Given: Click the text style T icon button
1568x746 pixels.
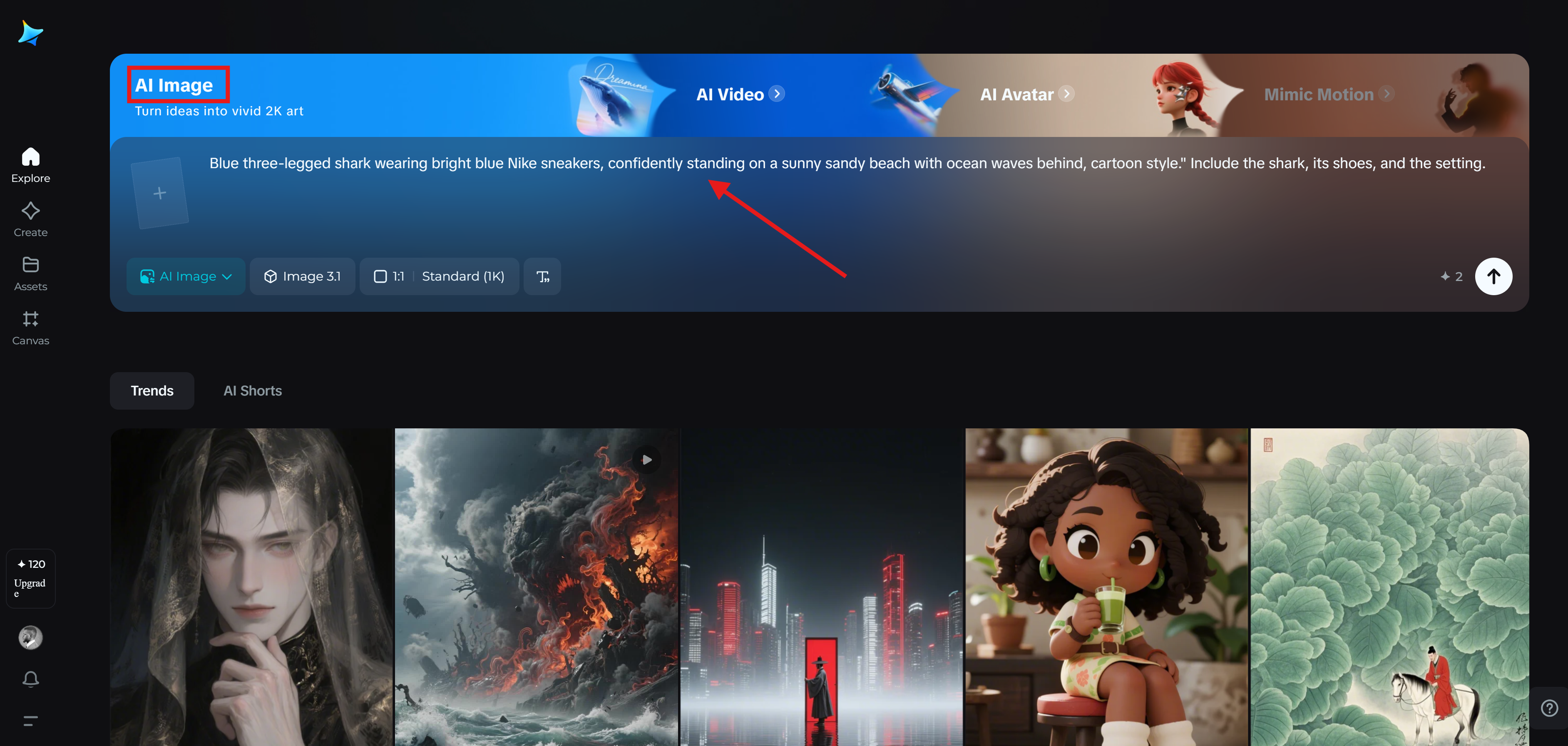Looking at the screenshot, I should pos(542,276).
